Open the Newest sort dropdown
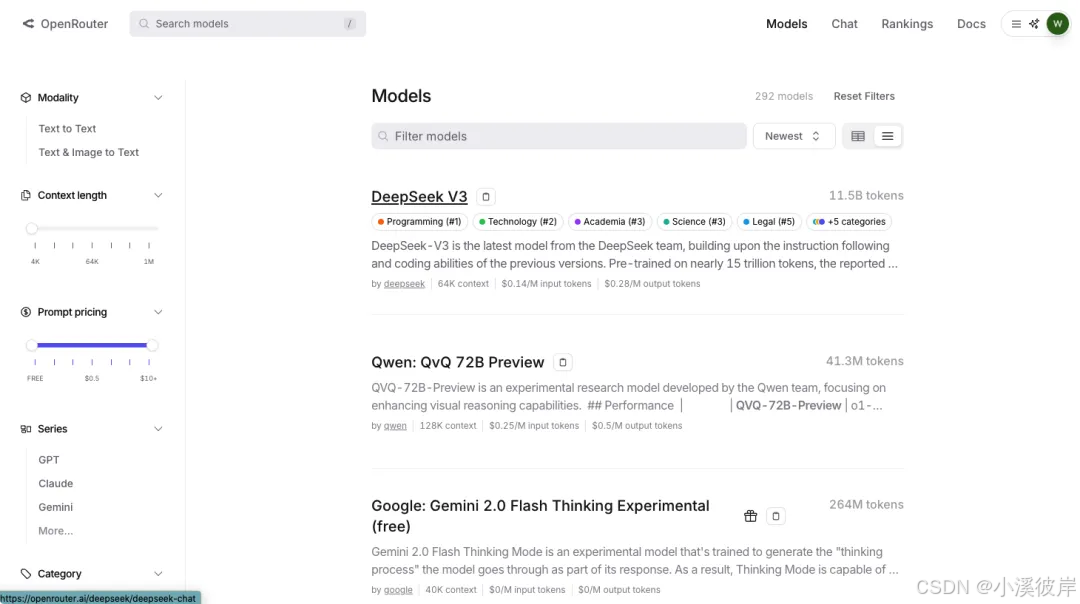This screenshot has width=1080, height=604. pyautogui.click(x=793, y=136)
